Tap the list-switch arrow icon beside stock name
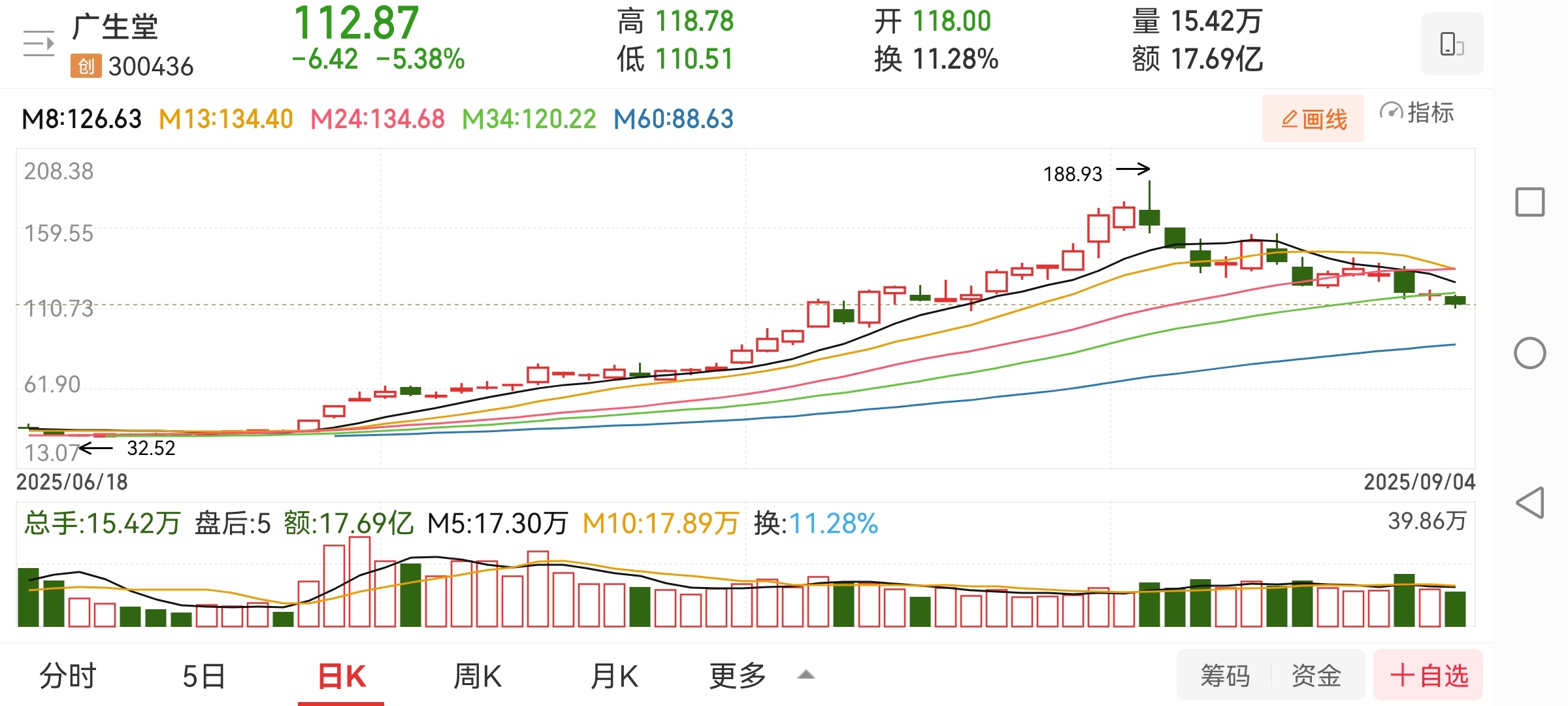The height and width of the screenshot is (706, 1568). pos(39,44)
